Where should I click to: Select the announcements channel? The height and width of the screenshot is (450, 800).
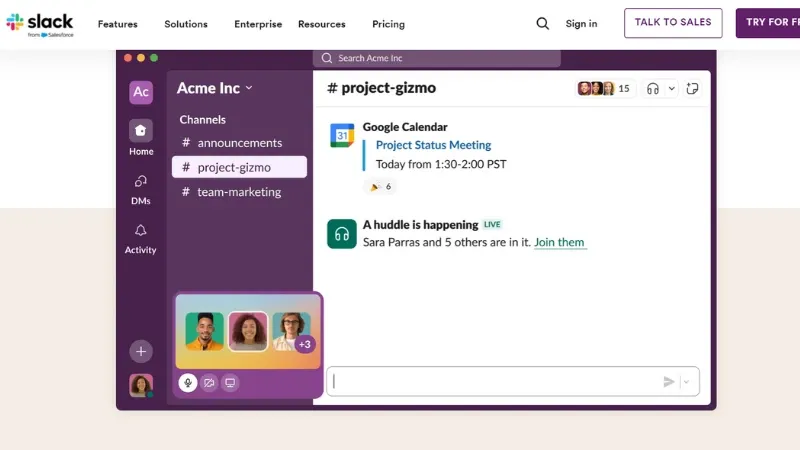[x=239, y=143]
